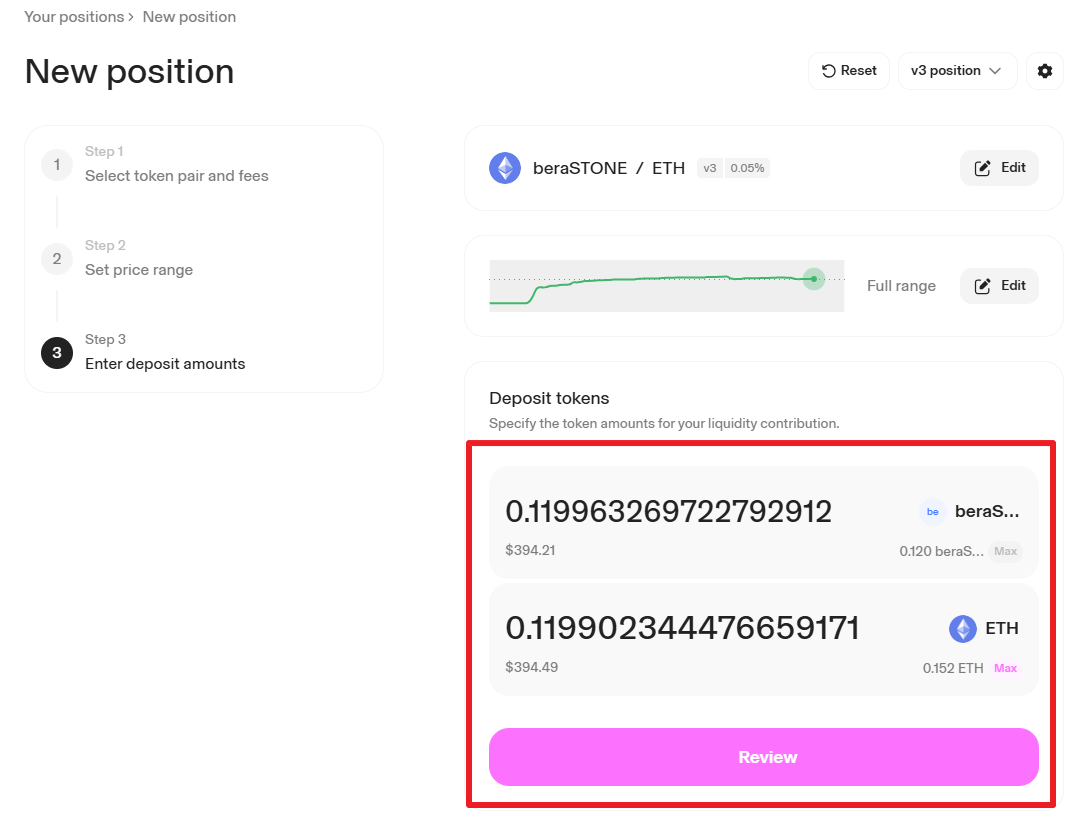Viewport: 1065px width, 821px height.
Task: Click the beraSTONE/ETH pair token logo
Action: click(505, 168)
